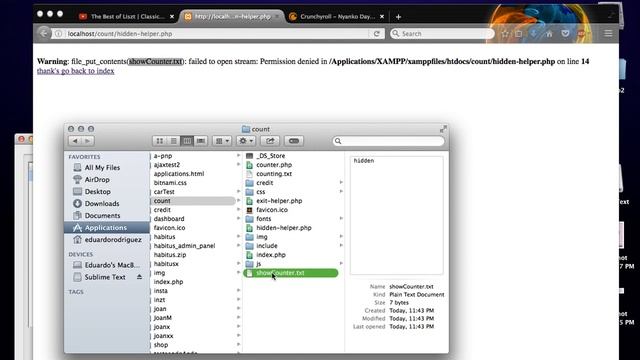This screenshot has height=360, width=640.
Task: Select Eduardo's MacBook device
Action: 111,265
